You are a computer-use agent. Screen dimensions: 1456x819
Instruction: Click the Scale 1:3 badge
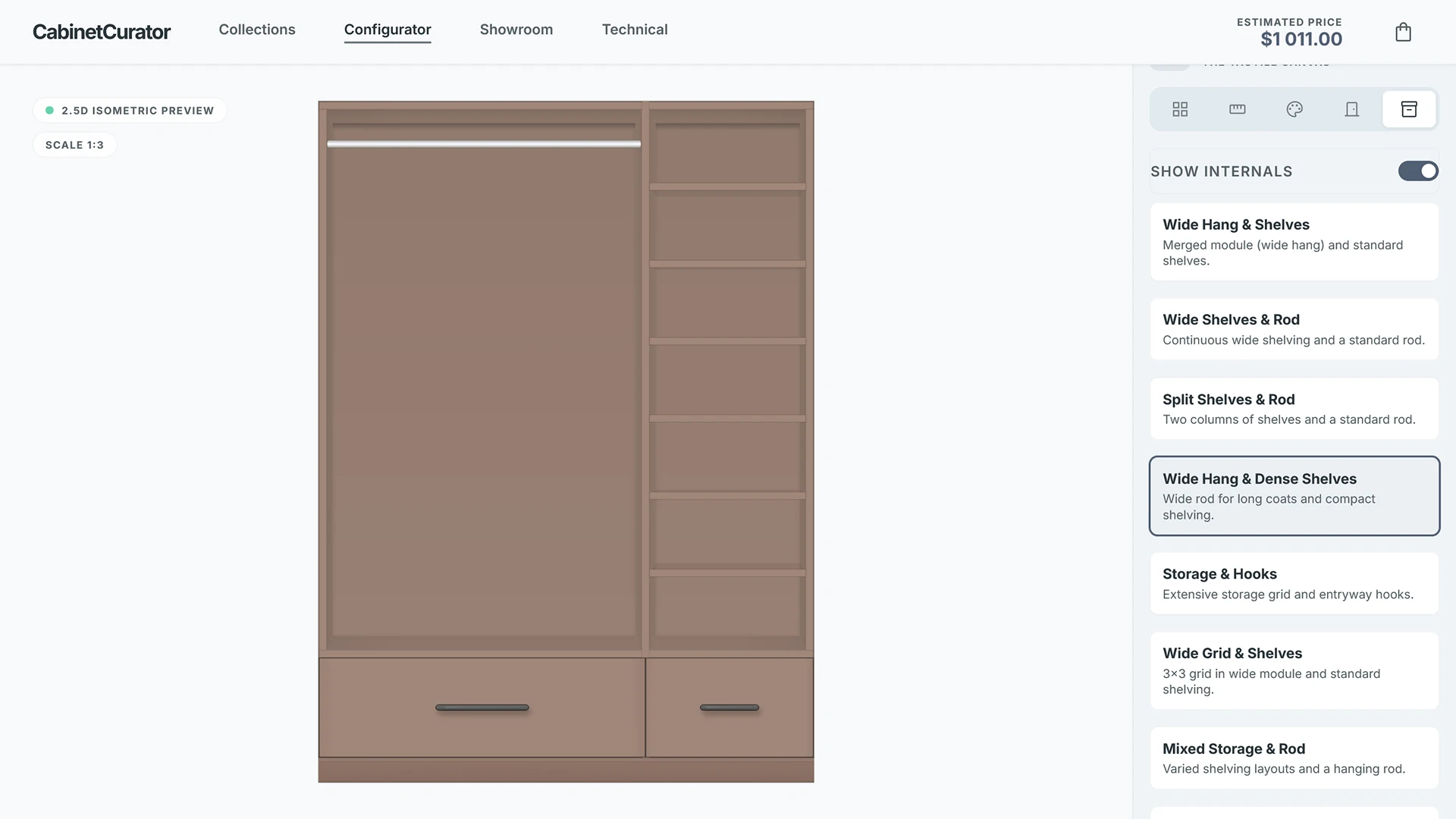tap(74, 144)
